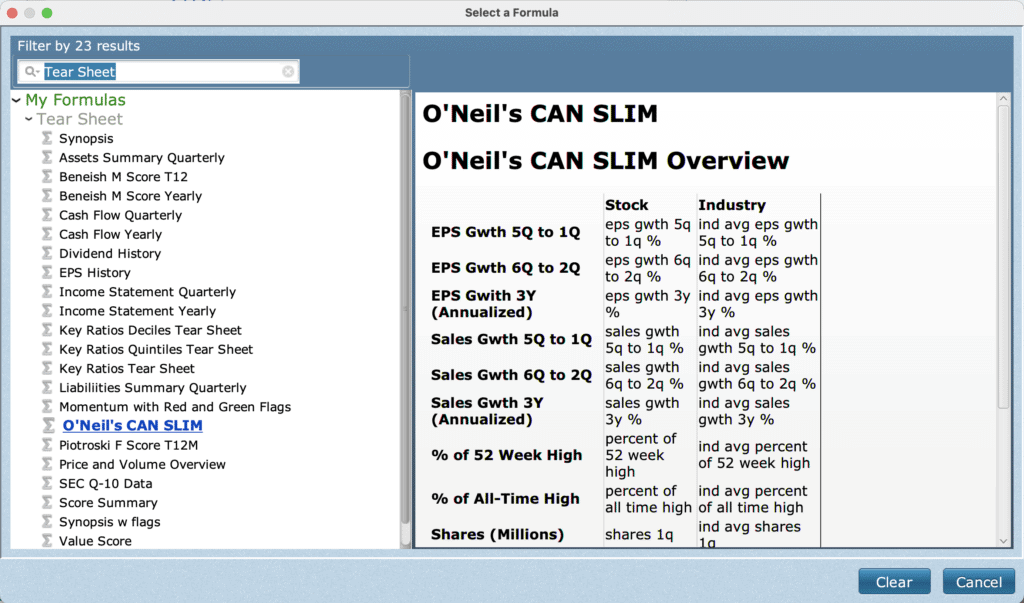Collapse the Tear Sheet folder
The image size is (1024, 603).
[29, 119]
